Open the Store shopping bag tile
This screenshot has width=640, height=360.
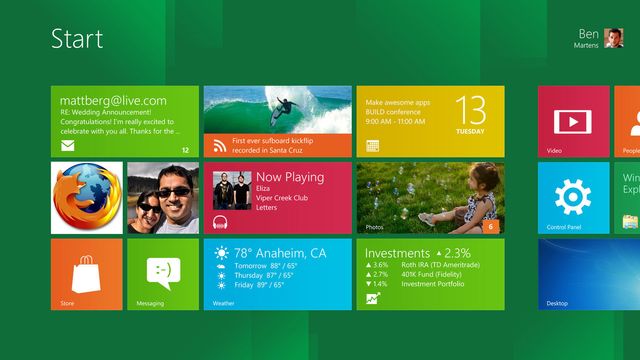point(87,274)
